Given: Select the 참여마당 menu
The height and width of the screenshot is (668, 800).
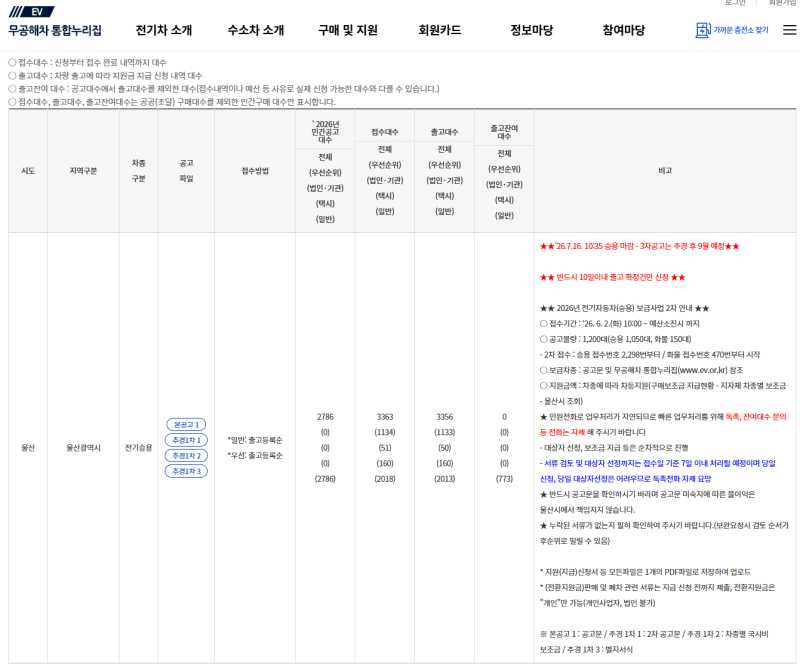Looking at the screenshot, I should [623, 30].
